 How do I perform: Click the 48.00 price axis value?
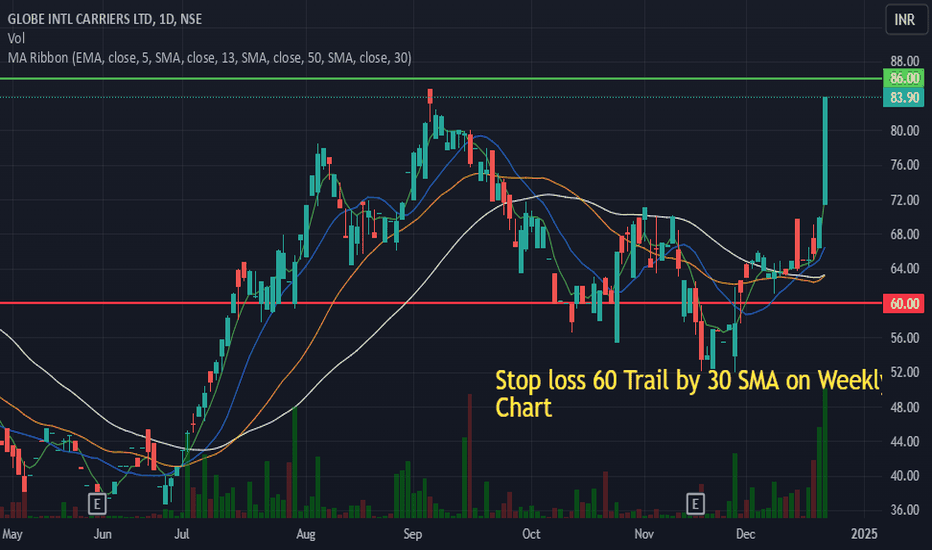coord(905,407)
